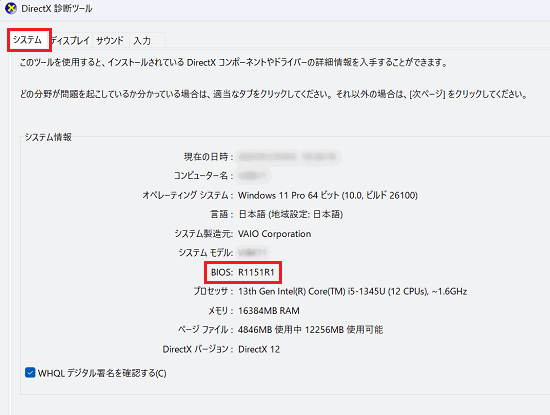Switch to the システム tab

27,40
